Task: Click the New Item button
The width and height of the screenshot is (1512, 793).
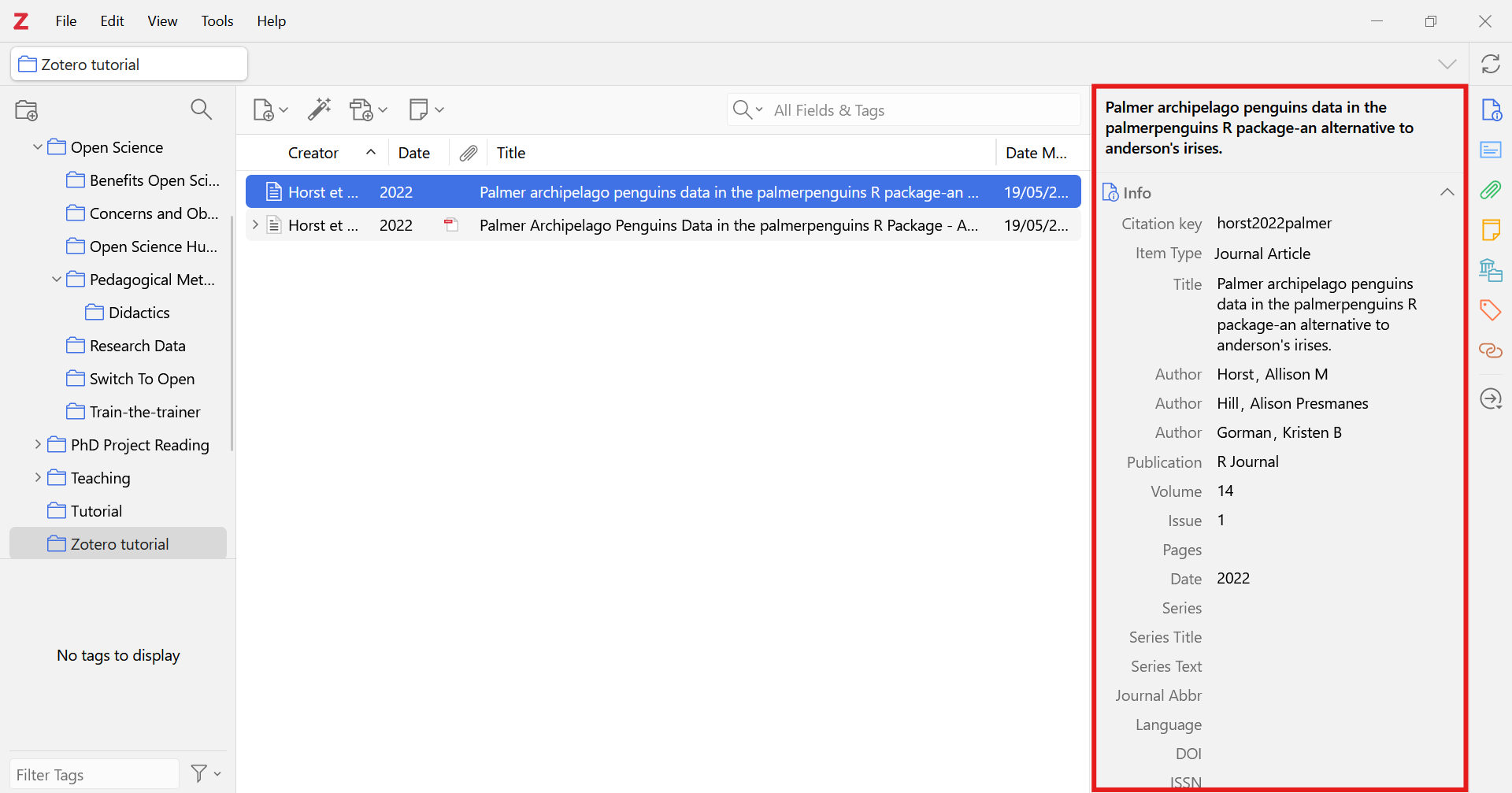Action: click(x=270, y=109)
